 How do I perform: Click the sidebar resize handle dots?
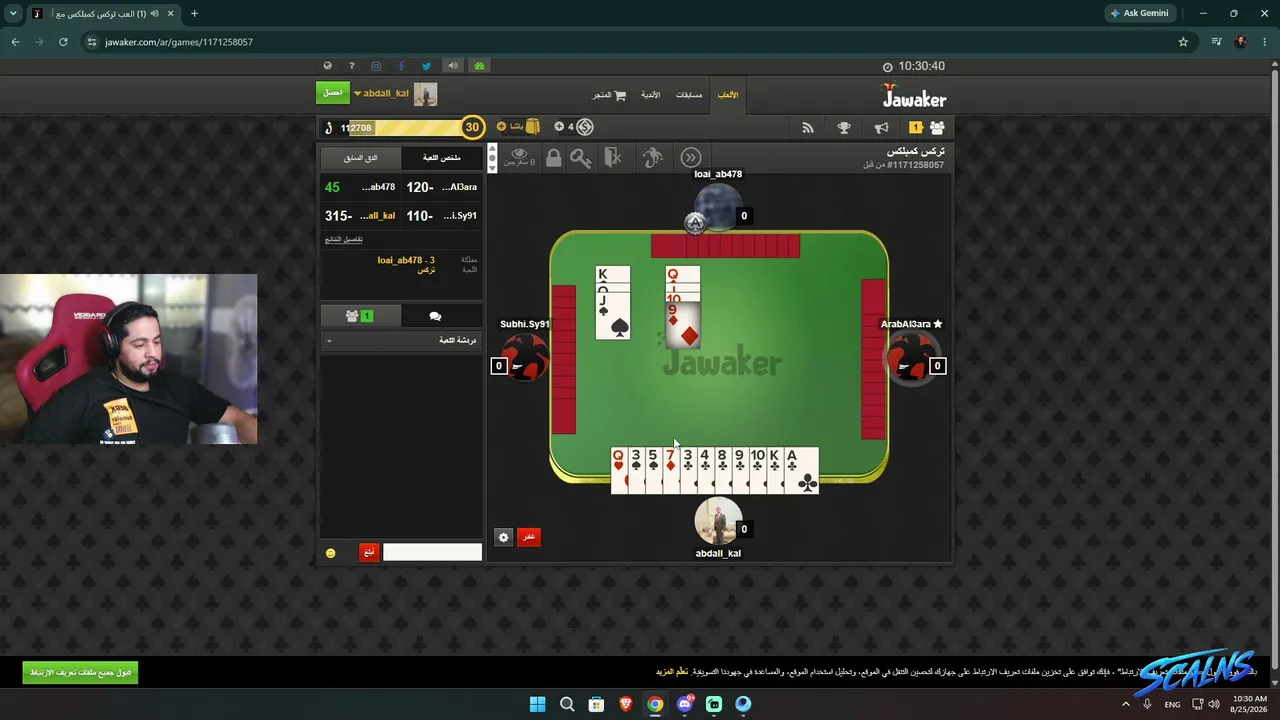[491, 158]
